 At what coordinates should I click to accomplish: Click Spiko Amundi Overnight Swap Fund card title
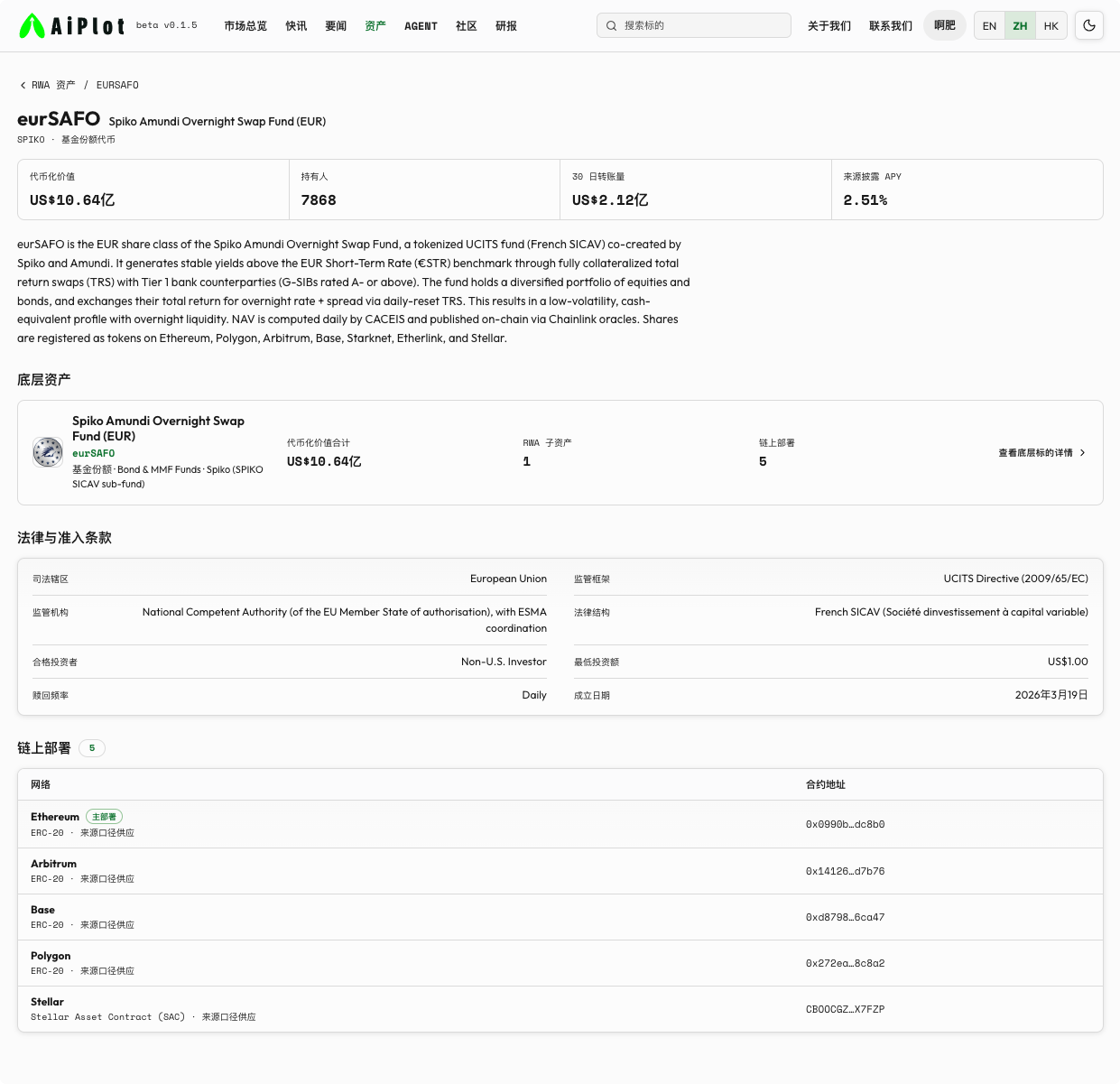pos(158,429)
